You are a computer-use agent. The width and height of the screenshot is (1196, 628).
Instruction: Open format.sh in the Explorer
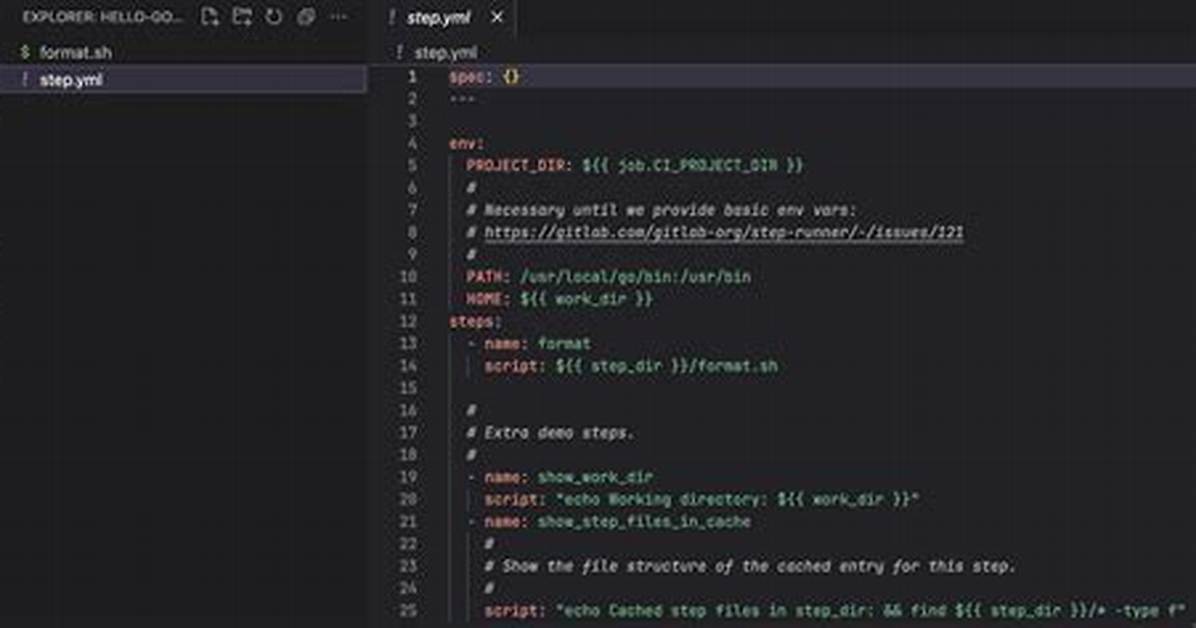[x=76, y=53]
